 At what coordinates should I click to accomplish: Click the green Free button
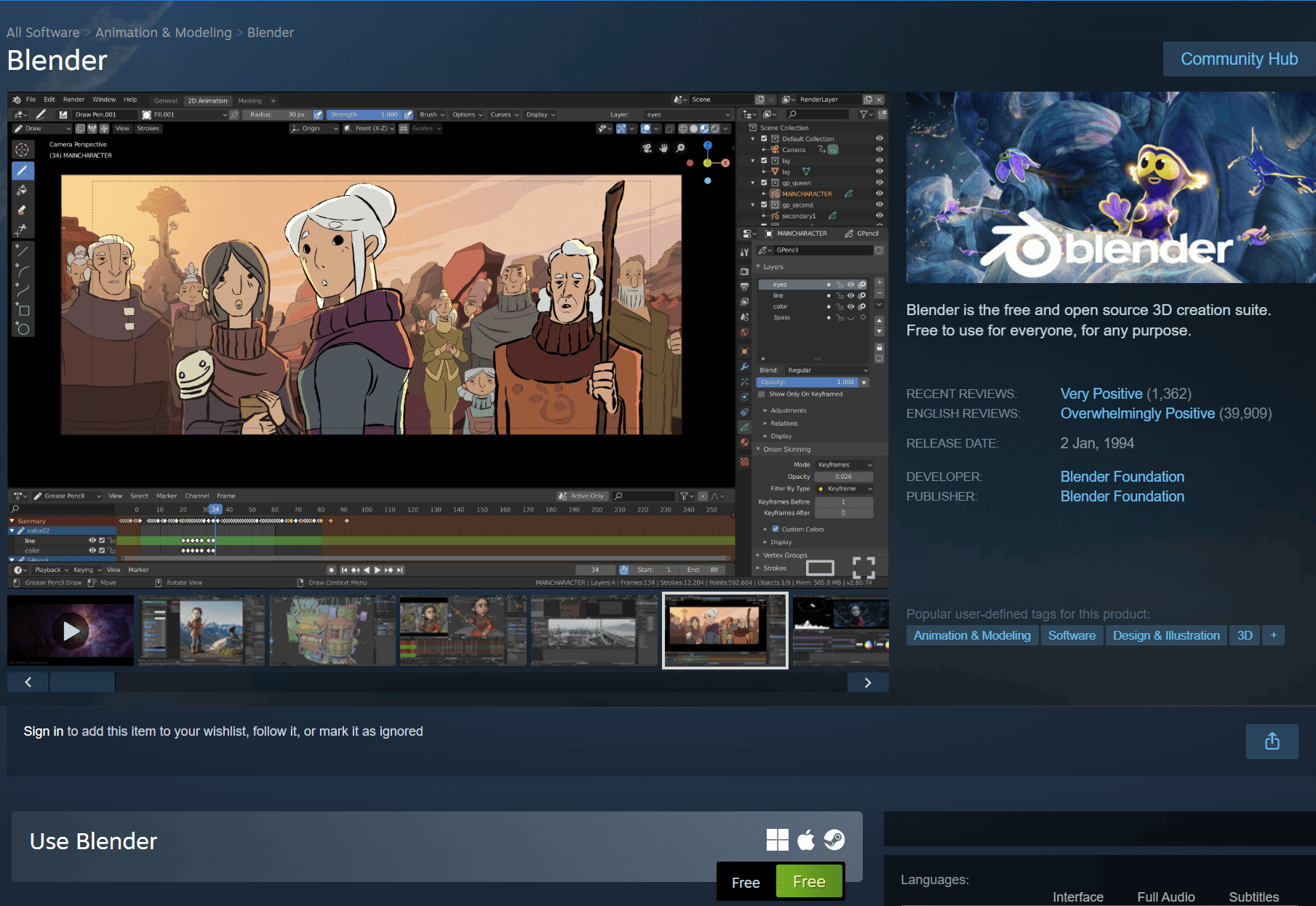pyautogui.click(x=809, y=881)
